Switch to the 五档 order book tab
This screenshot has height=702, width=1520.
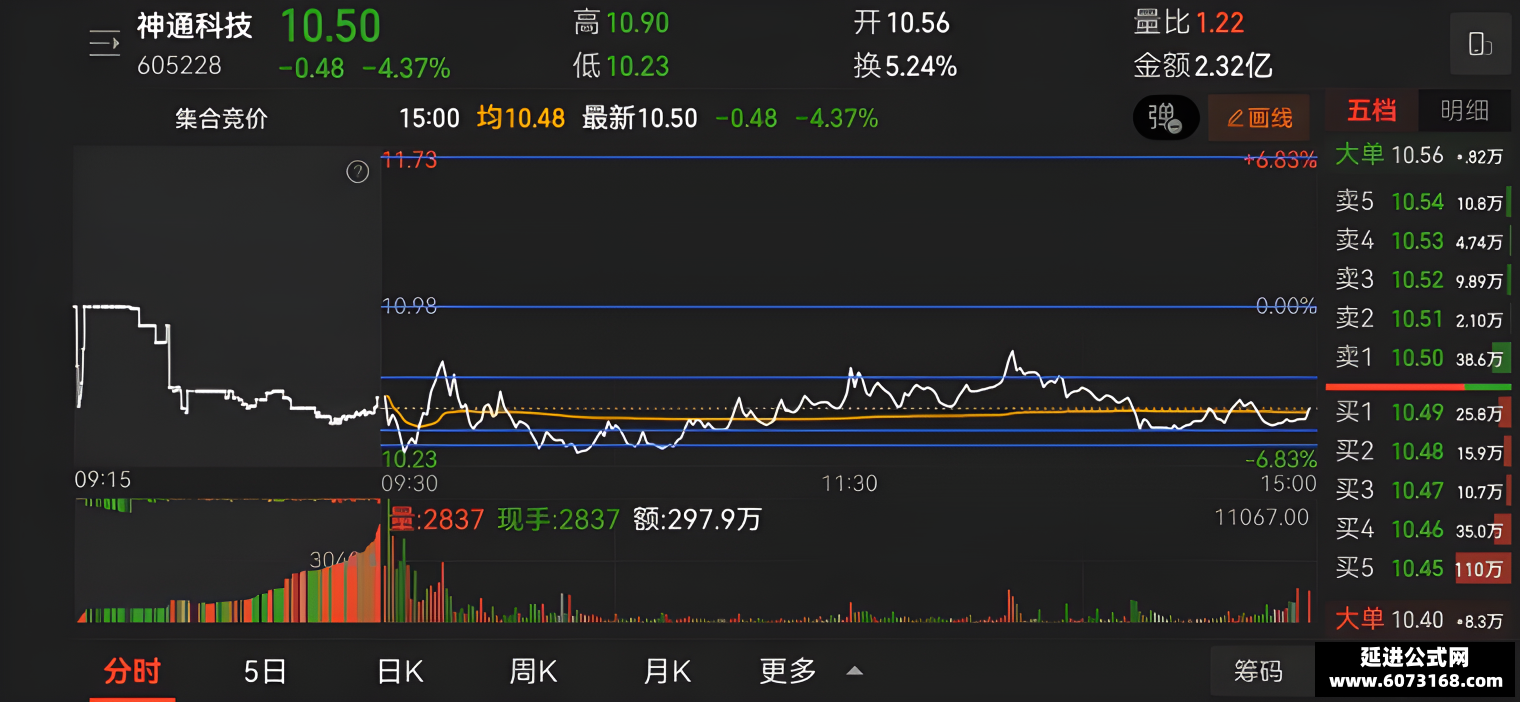pos(1371,111)
